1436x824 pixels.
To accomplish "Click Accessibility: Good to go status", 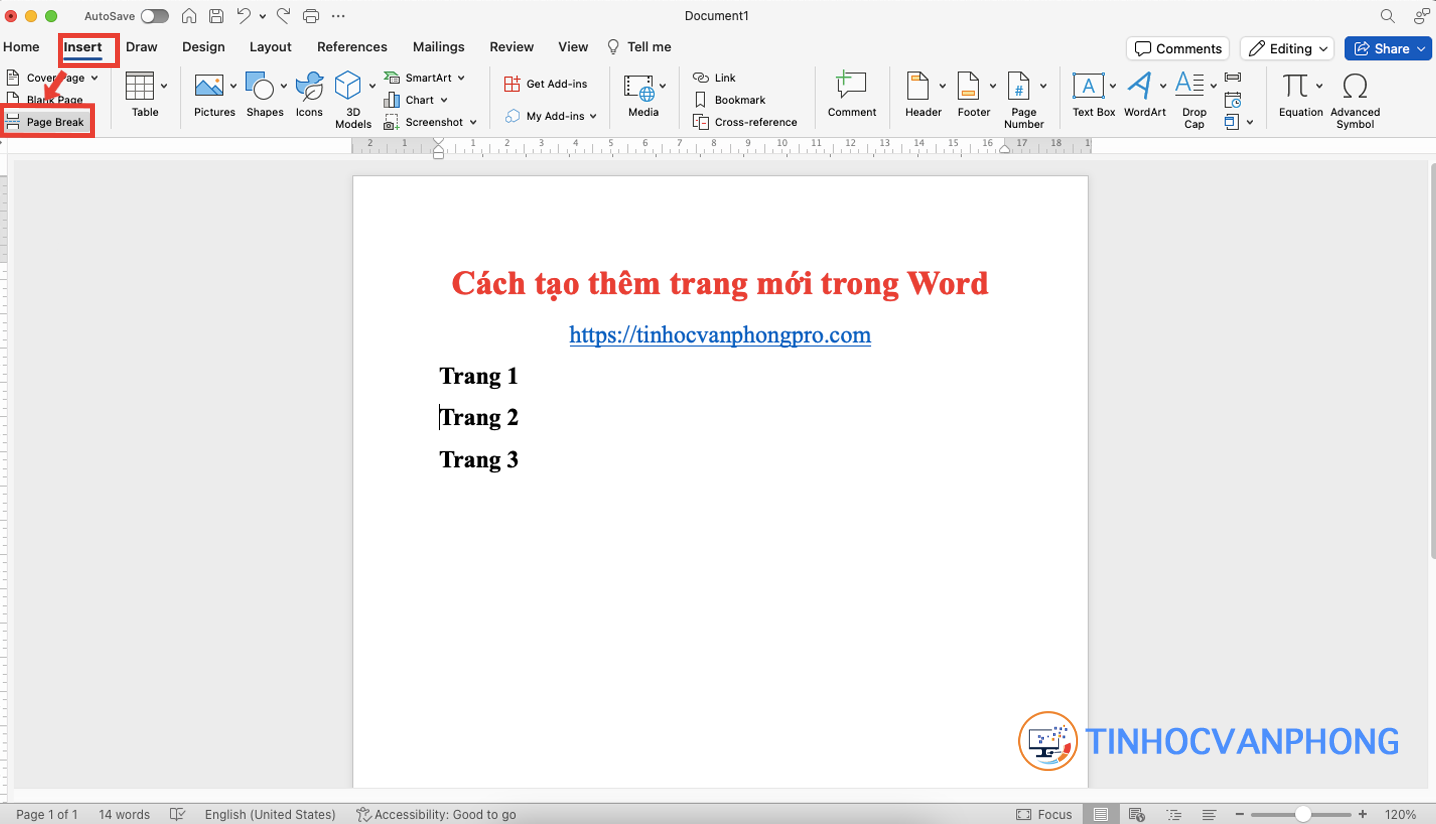I will coord(436,814).
